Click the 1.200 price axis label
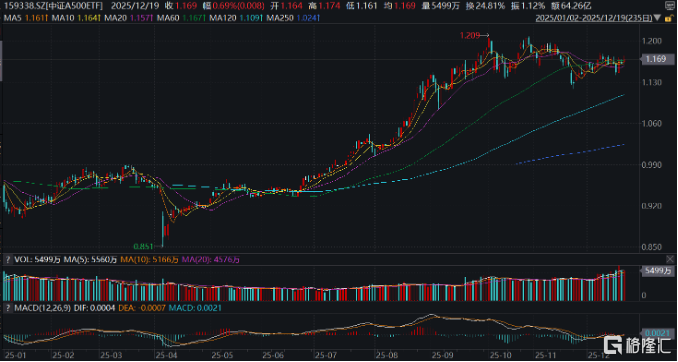Screen dimensions: 678x362 (653, 40)
